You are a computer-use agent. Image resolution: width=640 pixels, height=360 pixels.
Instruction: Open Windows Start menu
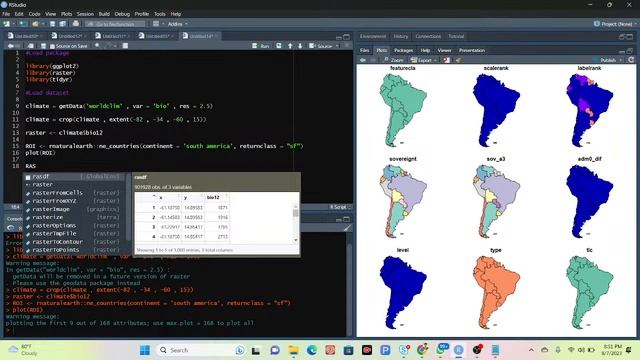[145, 350]
